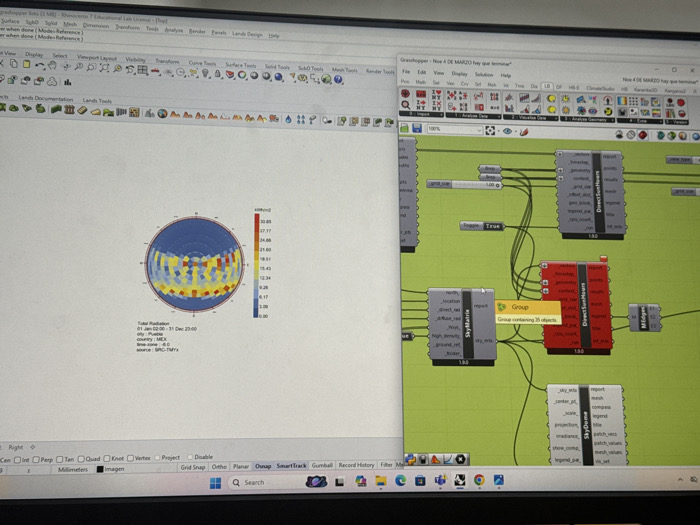Image resolution: width=700 pixels, height=525 pixels.
Task: Click the Chrome icon in the taskbar
Action: pyautogui.click(x=479, y=481)
